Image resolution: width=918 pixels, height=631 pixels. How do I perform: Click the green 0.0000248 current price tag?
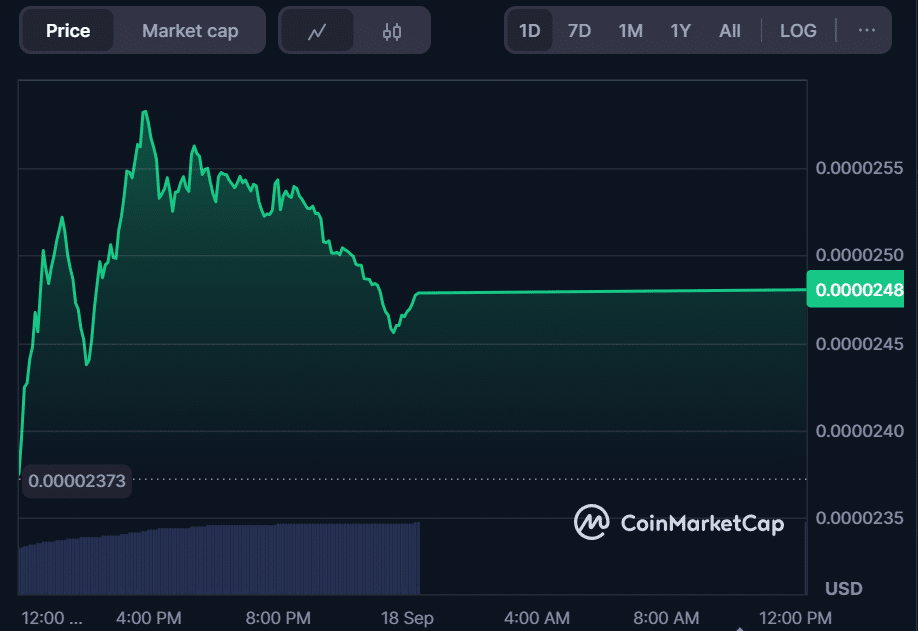(x=860, y=290)
